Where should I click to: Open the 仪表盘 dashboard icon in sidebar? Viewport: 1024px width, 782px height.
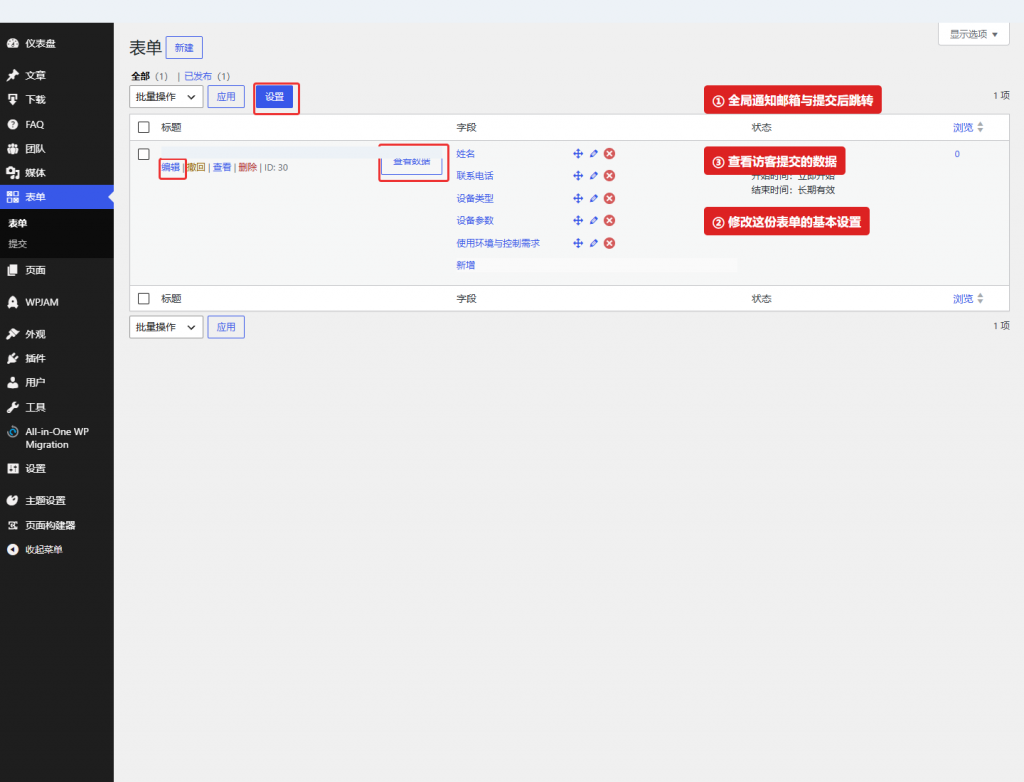[x=12, y=43]
